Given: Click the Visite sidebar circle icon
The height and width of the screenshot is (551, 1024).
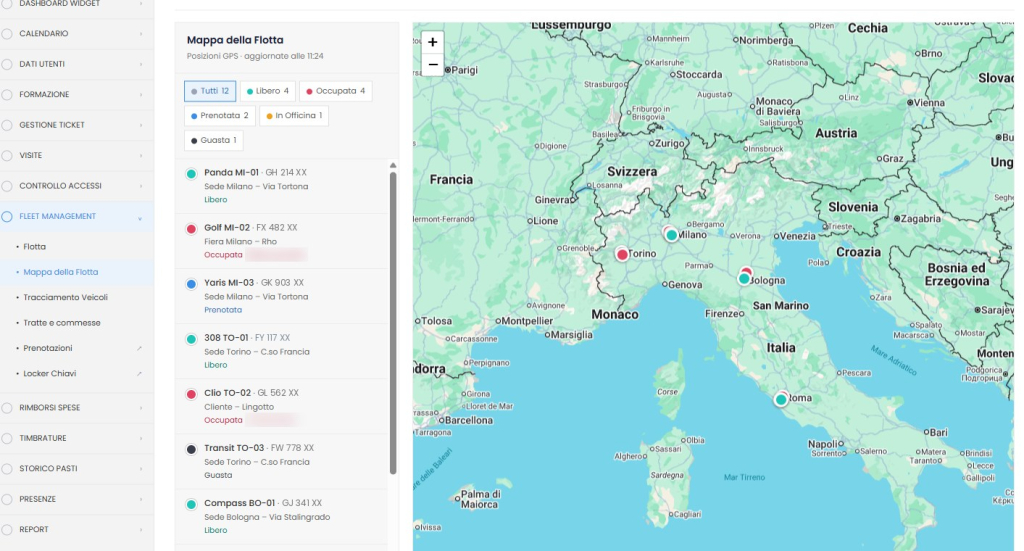Looking at the screenshot, I should point(7,155).
